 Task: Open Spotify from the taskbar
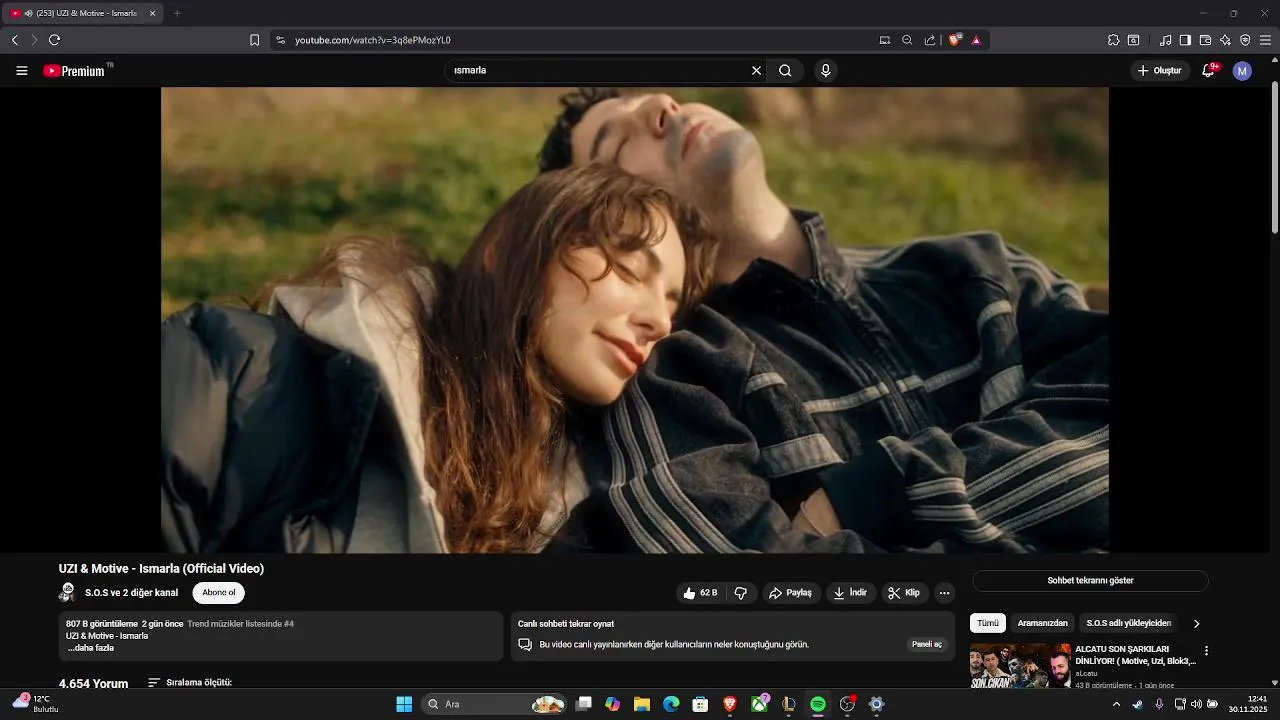(818, 704)
